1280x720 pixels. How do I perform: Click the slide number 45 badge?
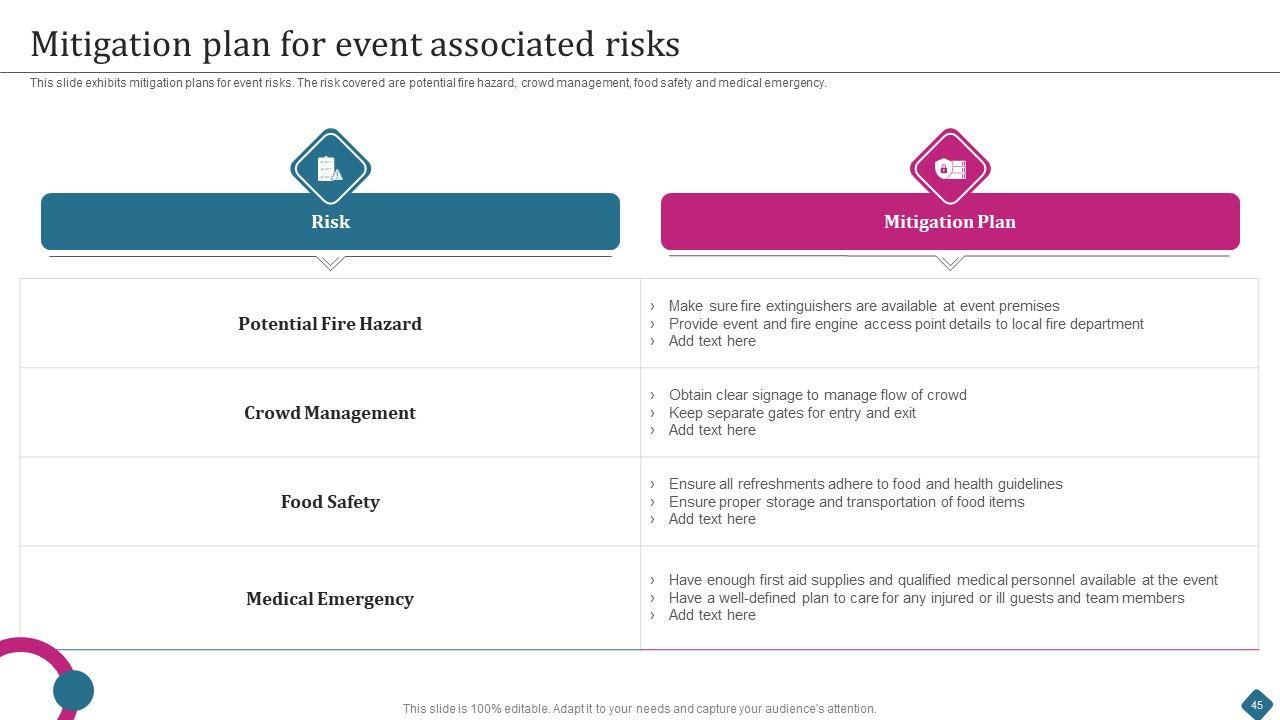(x=1257, y=704)
